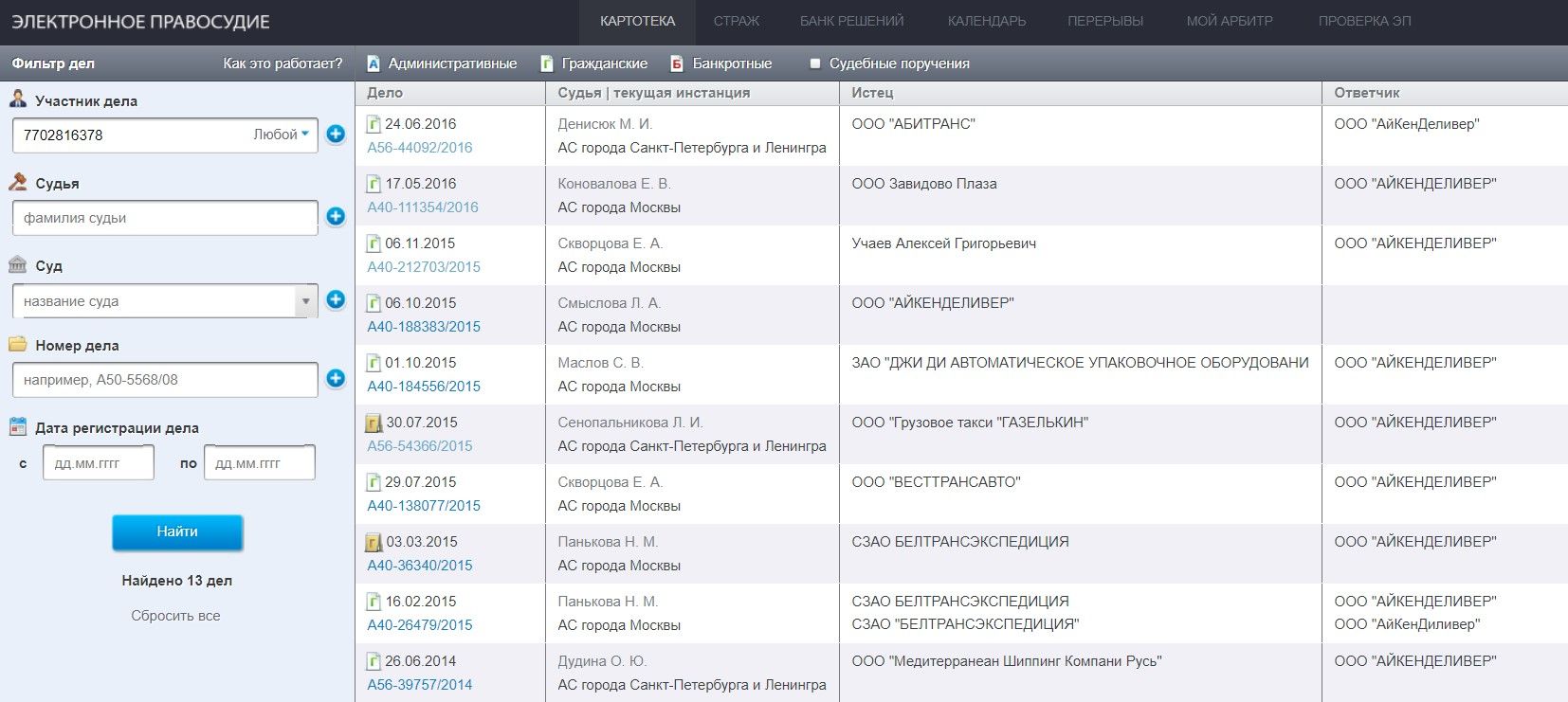Add another judge with plus icon

(336, 216)
